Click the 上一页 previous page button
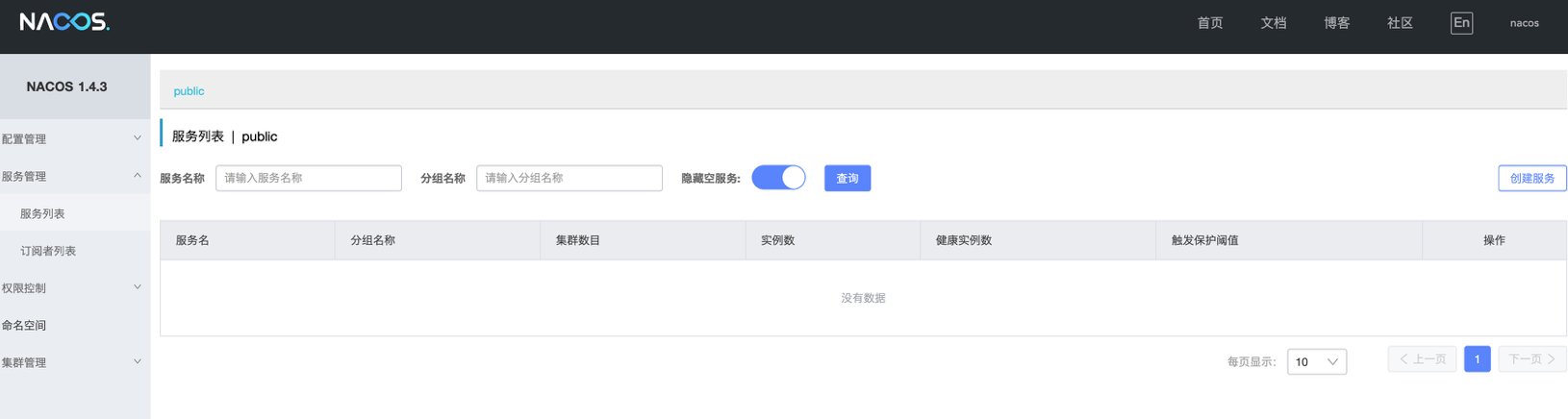 1422,359
